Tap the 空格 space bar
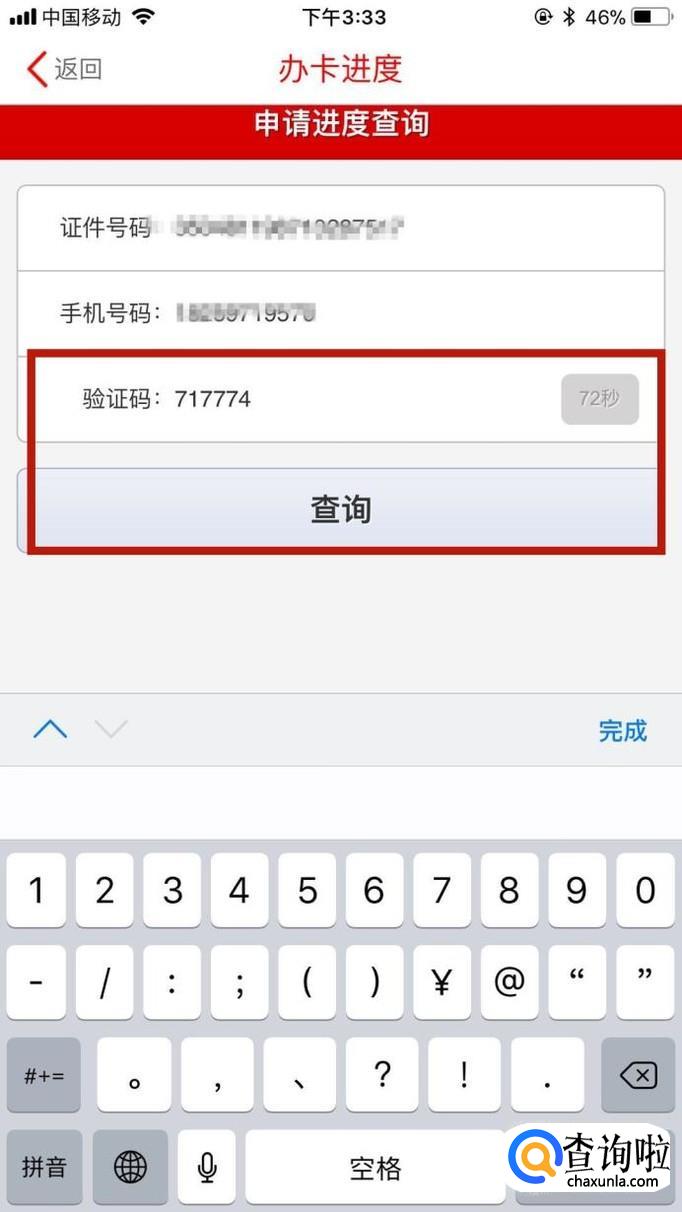Screen dimensions: 682x1212 pos(375,1167)
